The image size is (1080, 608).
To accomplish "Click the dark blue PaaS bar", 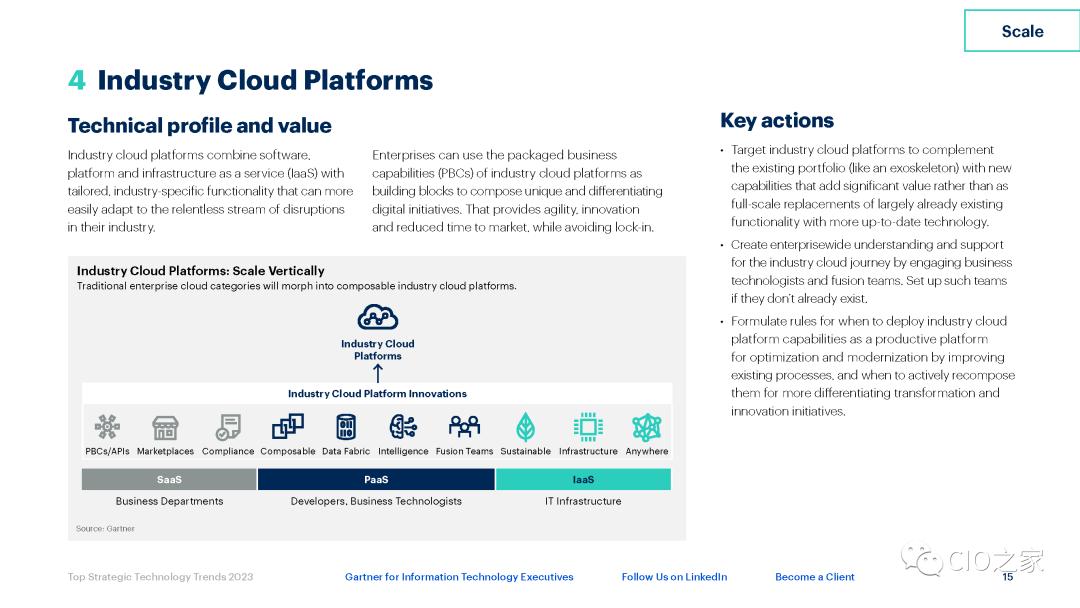I will [x=376, y=480].
